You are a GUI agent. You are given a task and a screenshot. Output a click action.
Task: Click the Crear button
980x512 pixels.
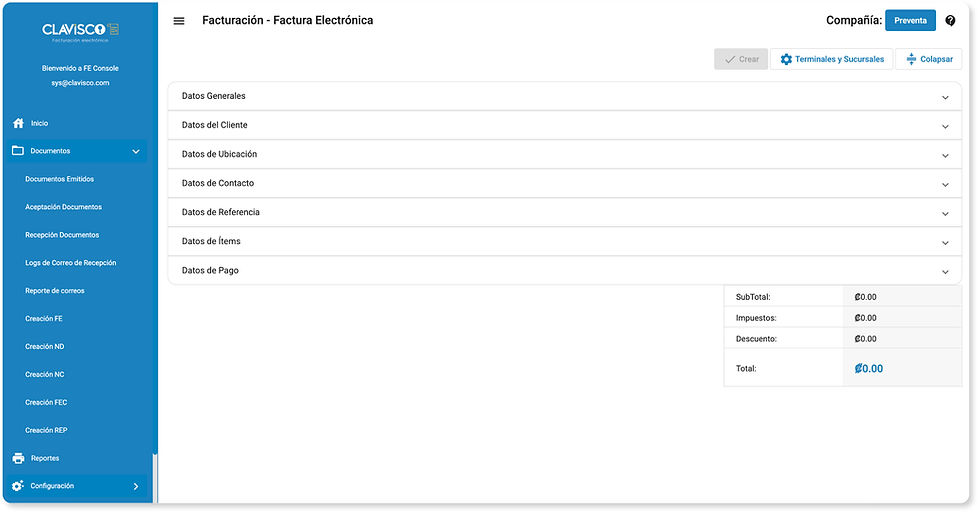click(741, 59)
